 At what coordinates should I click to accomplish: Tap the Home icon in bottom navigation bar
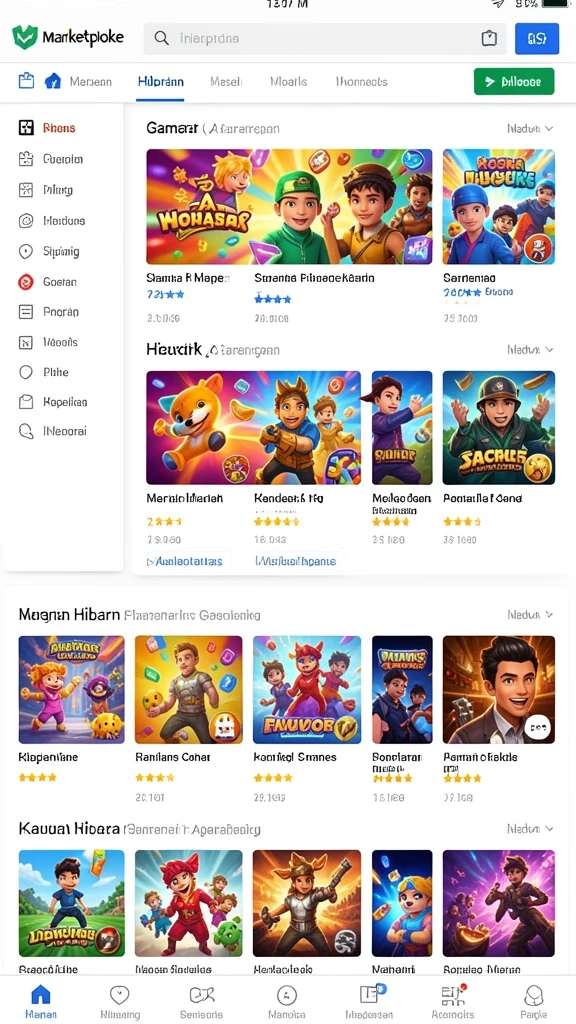tap(40, 995)
